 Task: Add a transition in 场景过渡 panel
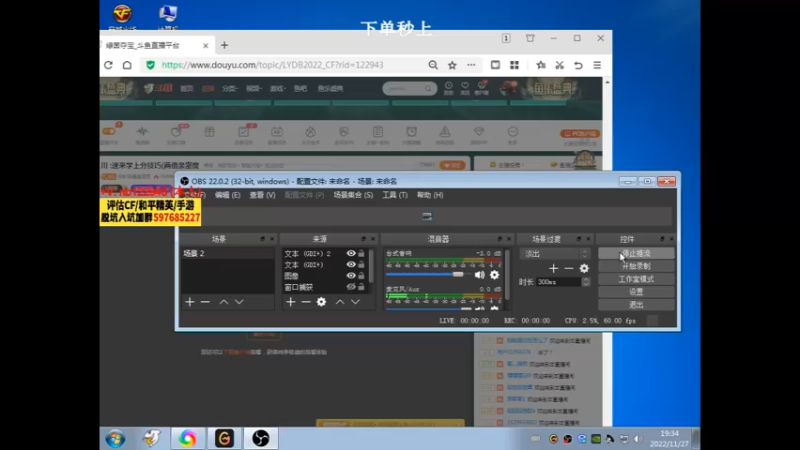(x=554, y=268)
